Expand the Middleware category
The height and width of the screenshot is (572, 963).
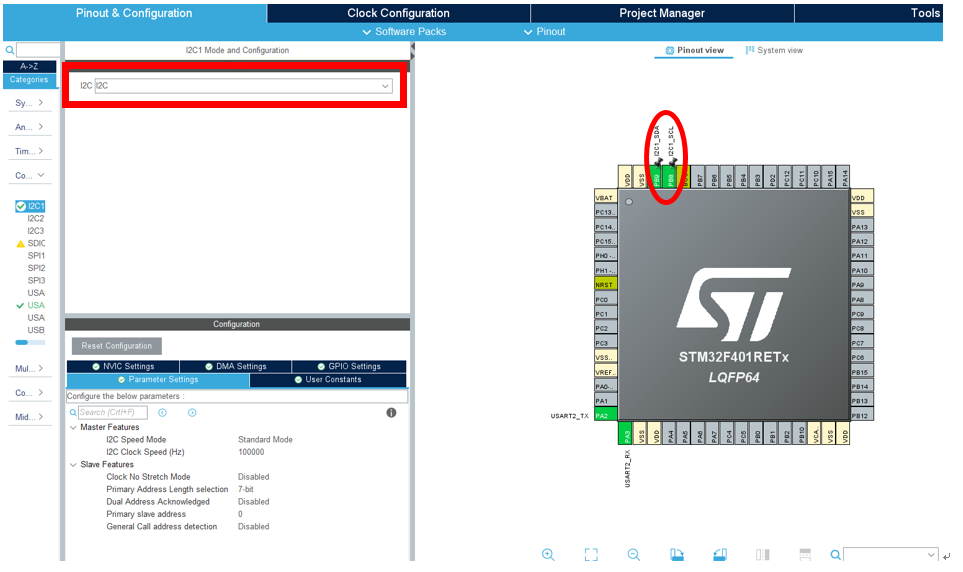tap(29, 416)
